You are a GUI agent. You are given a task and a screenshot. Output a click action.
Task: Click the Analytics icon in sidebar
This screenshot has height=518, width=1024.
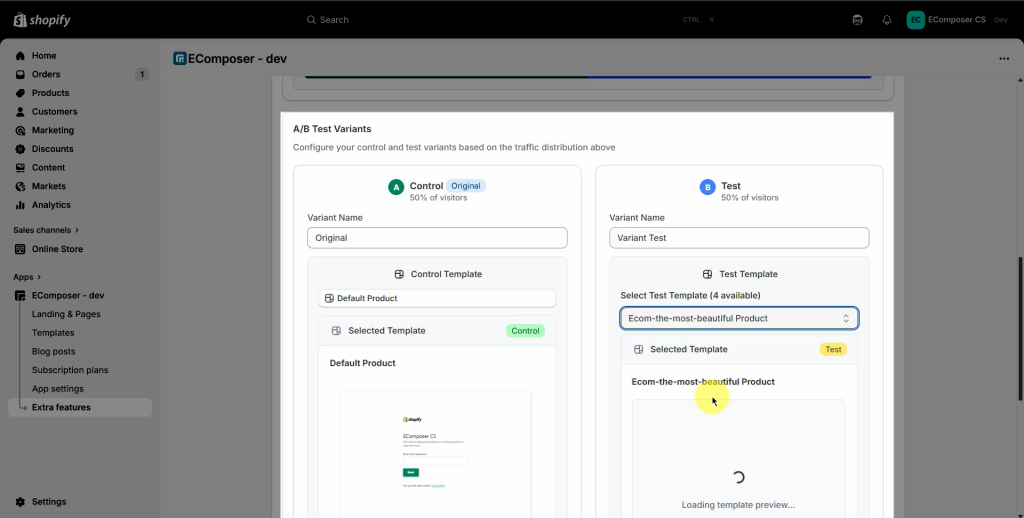pos(21,205)
